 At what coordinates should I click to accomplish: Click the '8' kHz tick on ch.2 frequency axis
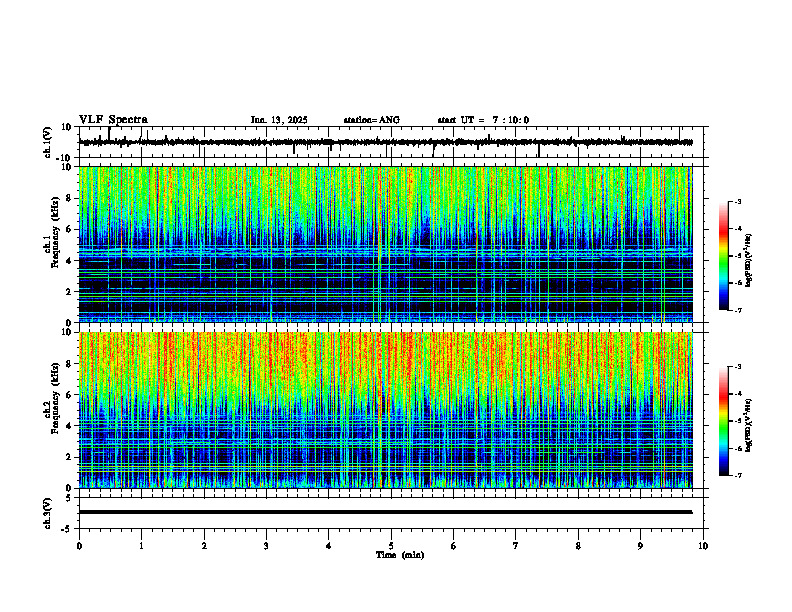coord(70,364)
